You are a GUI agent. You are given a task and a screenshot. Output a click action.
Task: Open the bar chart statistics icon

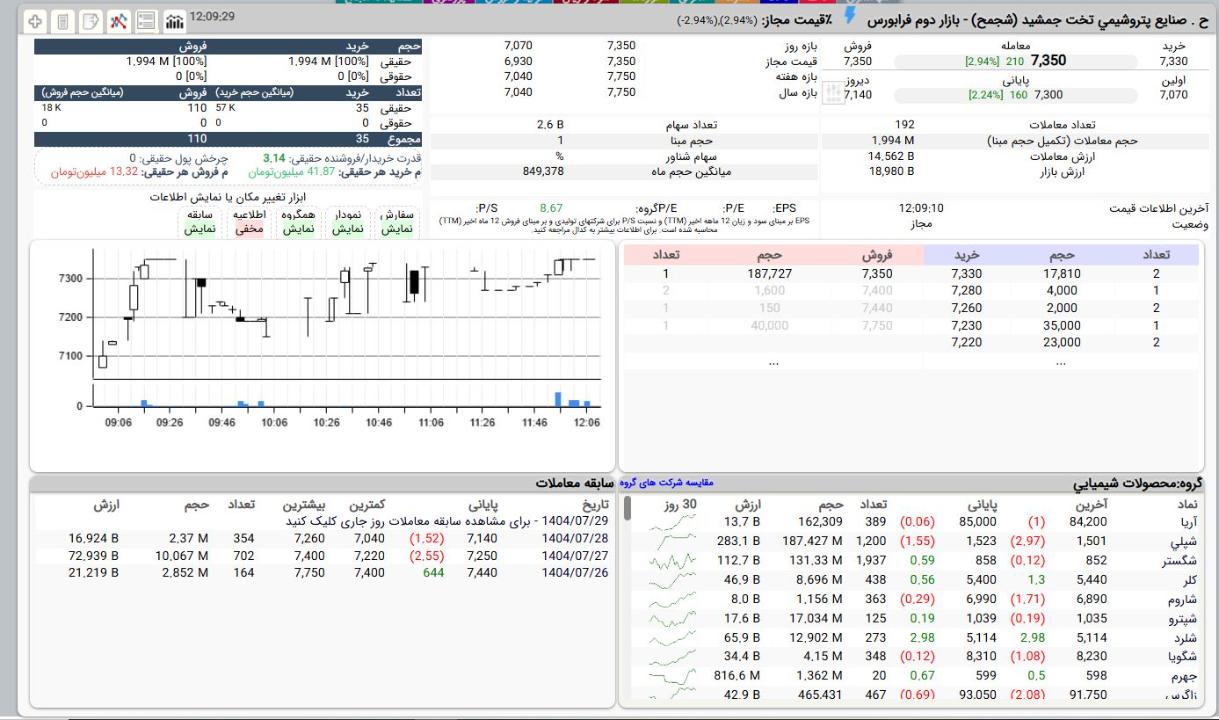click(x=174, y=20)
